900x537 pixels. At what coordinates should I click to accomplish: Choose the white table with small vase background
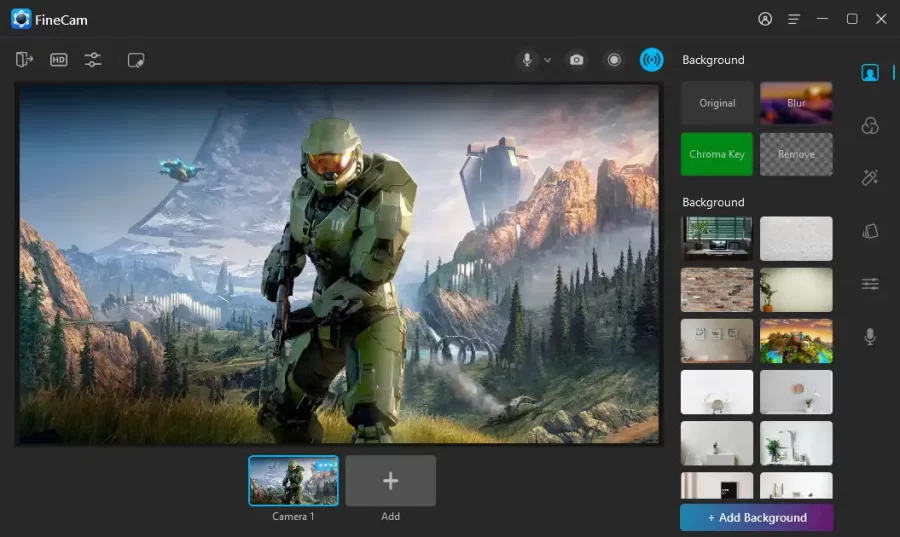pos(717,443)
